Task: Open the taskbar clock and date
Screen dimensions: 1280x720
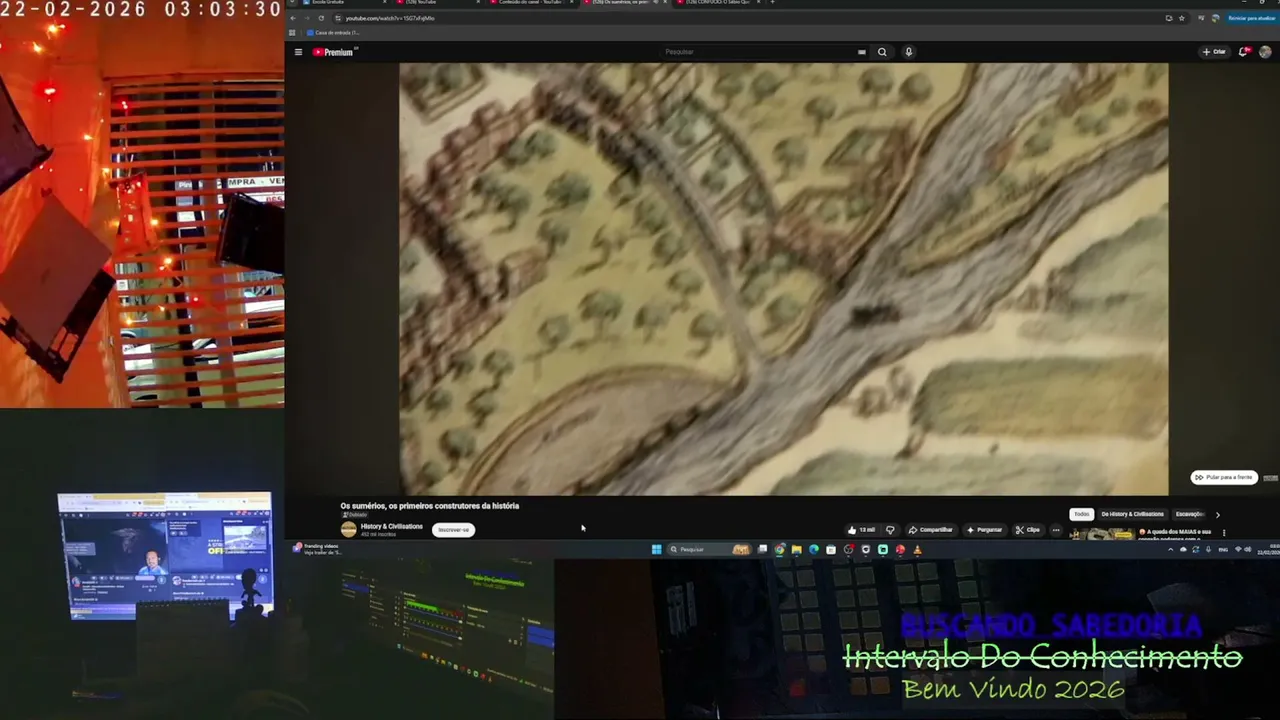Action: click(1270, 549)
